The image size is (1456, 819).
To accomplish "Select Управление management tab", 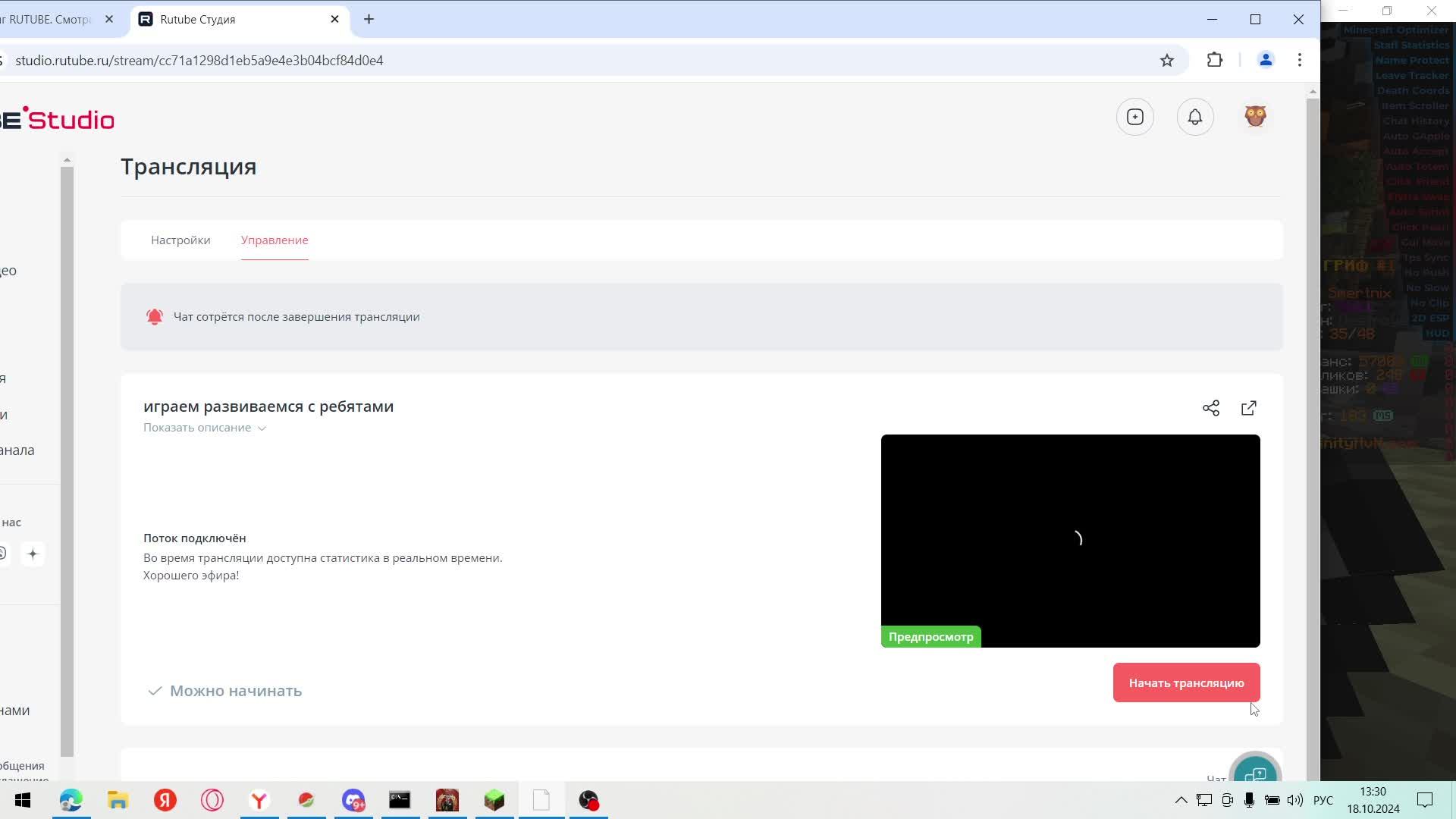I will (276, 240).
